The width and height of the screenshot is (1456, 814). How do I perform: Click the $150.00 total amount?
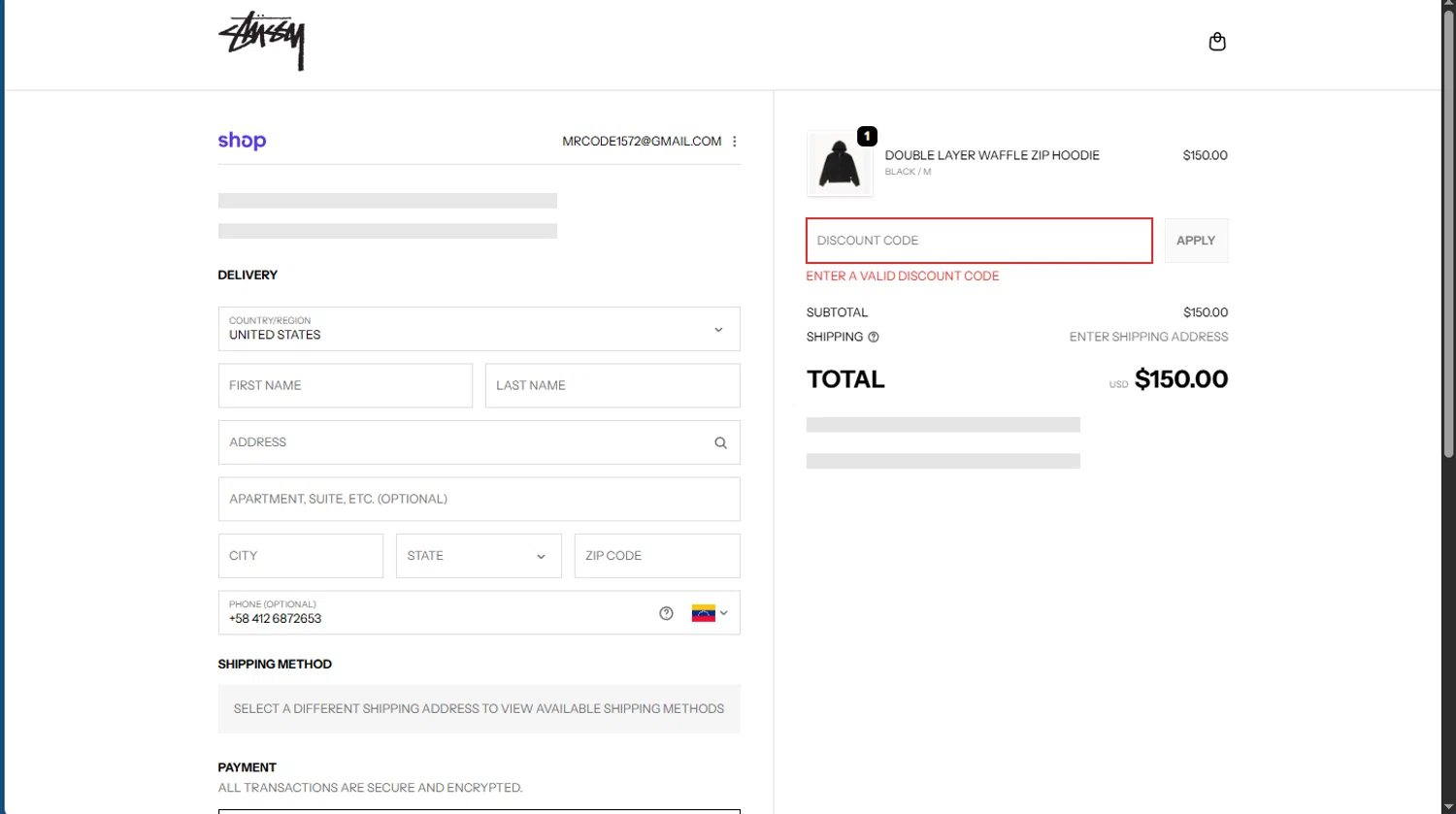tap(1180, 379)
